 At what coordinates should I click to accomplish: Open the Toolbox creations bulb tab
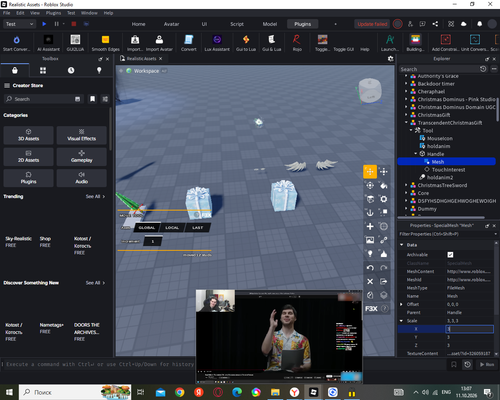point(99,70)
